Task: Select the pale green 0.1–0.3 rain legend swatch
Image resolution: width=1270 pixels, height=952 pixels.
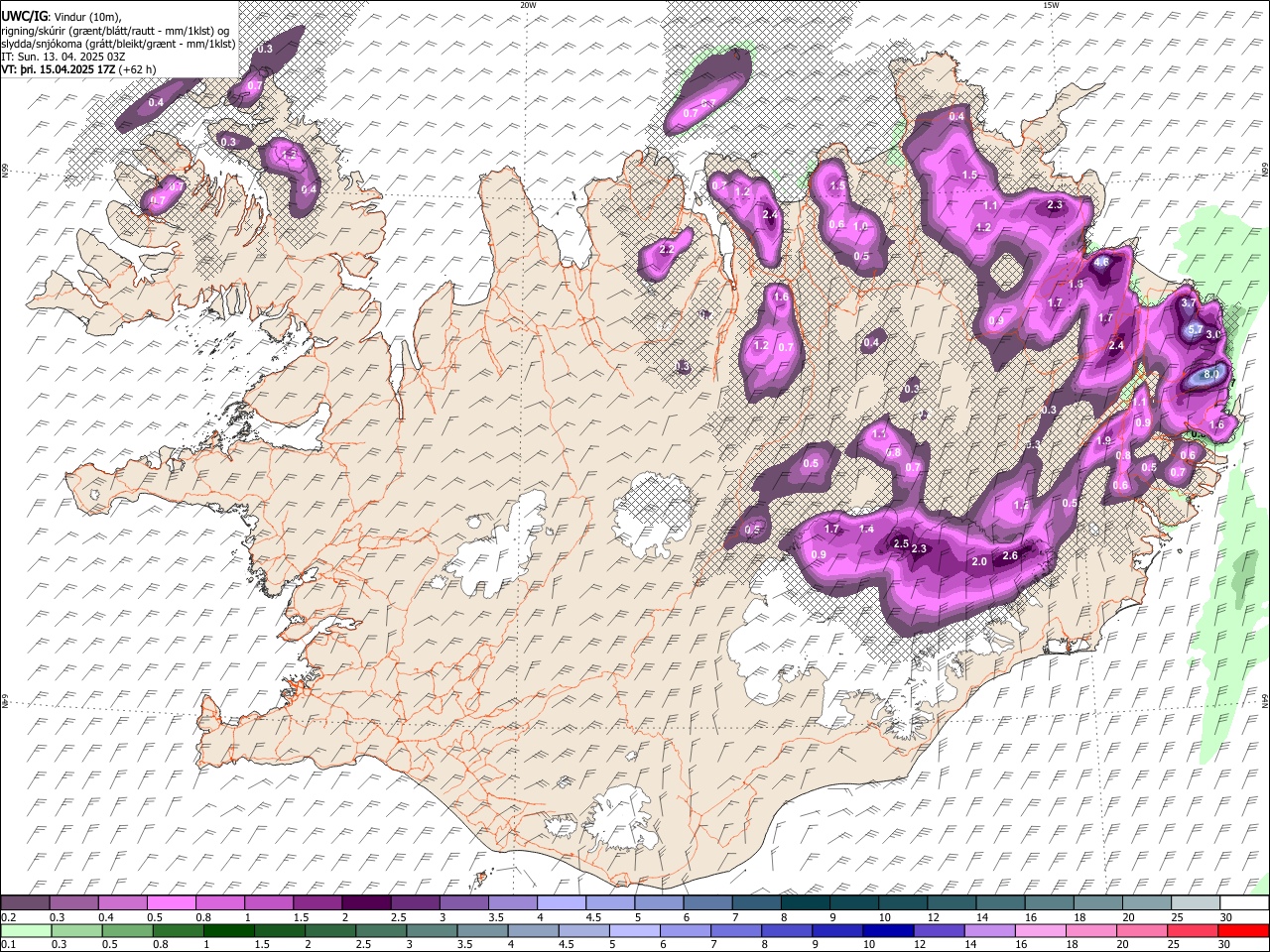Action: tap(26, 931)
